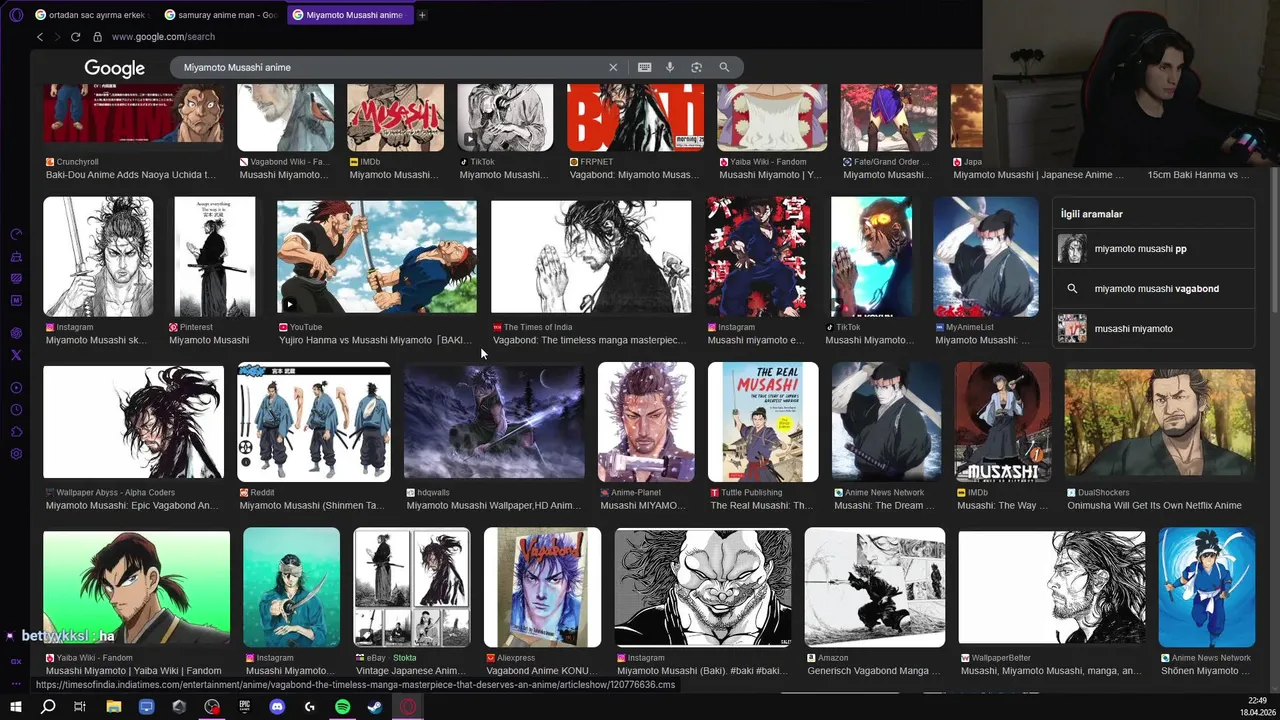
Task: Open Epic Games Launcher from the taskbar
Action: click(245, 706)
